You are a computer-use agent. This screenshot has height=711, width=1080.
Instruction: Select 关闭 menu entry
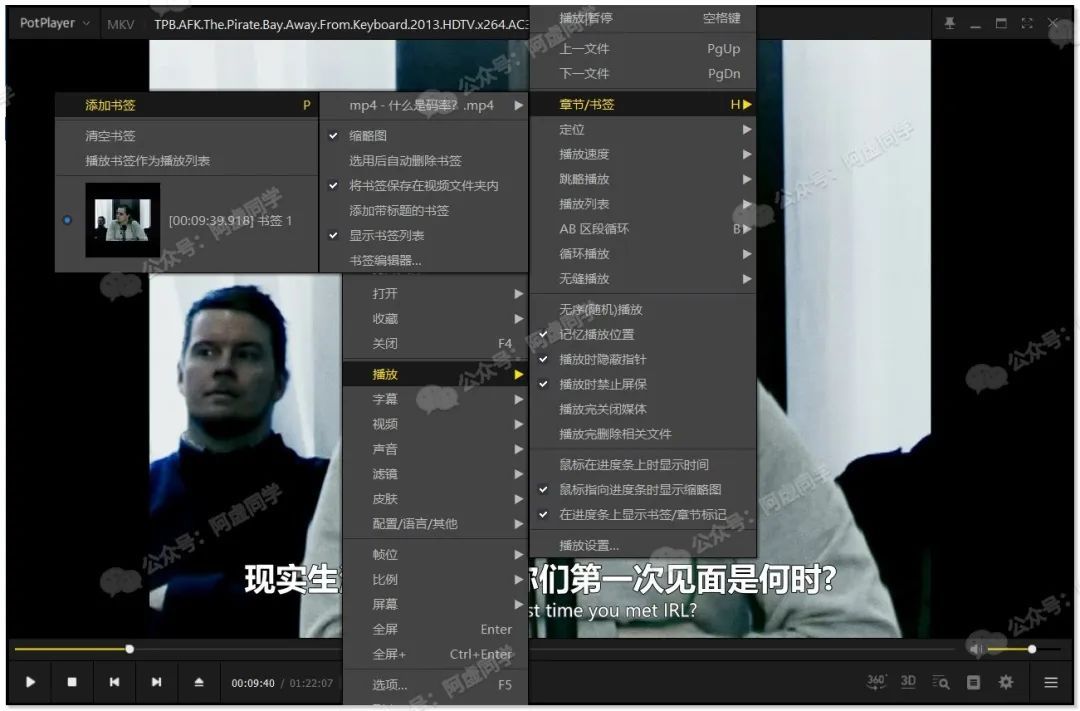(435, 343)
